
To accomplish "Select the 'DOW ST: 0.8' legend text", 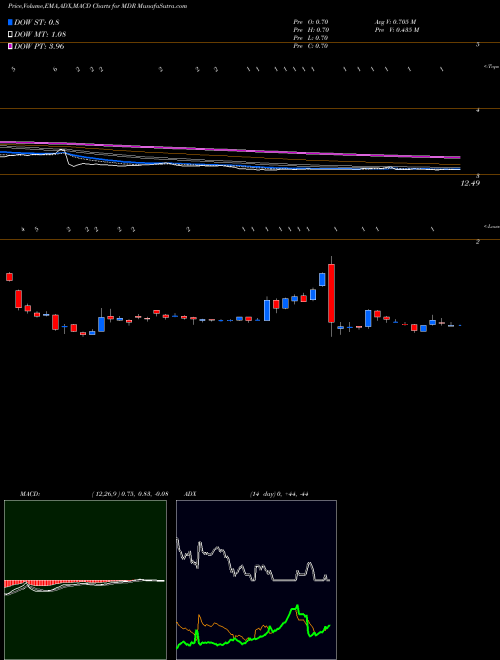I will tap(37, 22).
